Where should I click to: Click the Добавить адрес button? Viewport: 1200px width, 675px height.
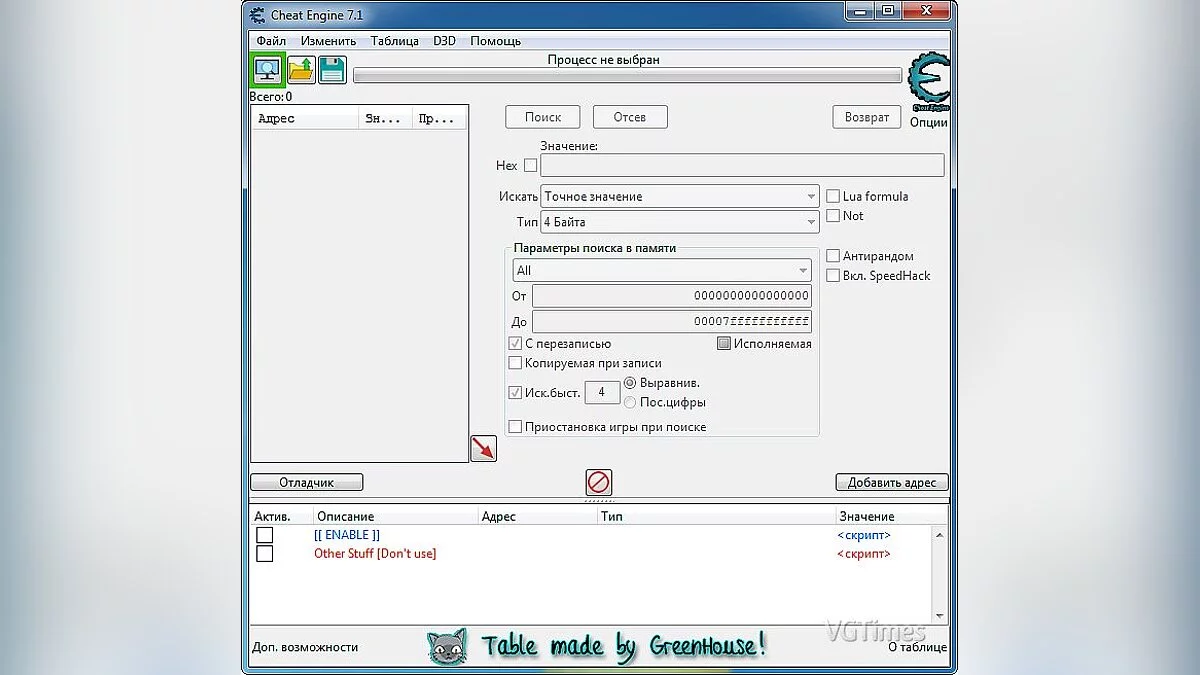pos(891,482)
